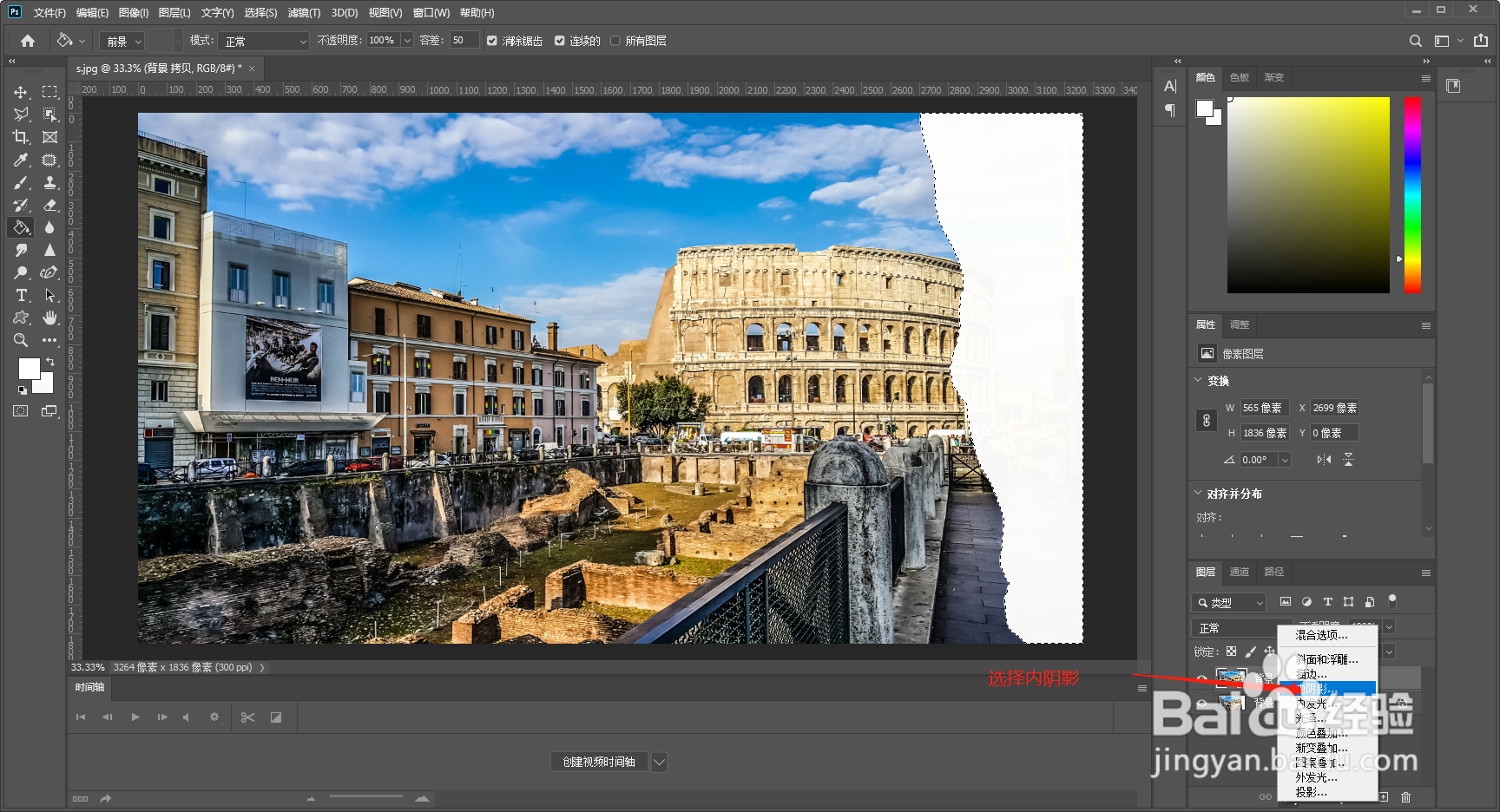
Task: Choose 投影 drop shadow menu entry
Action: 1327,792
